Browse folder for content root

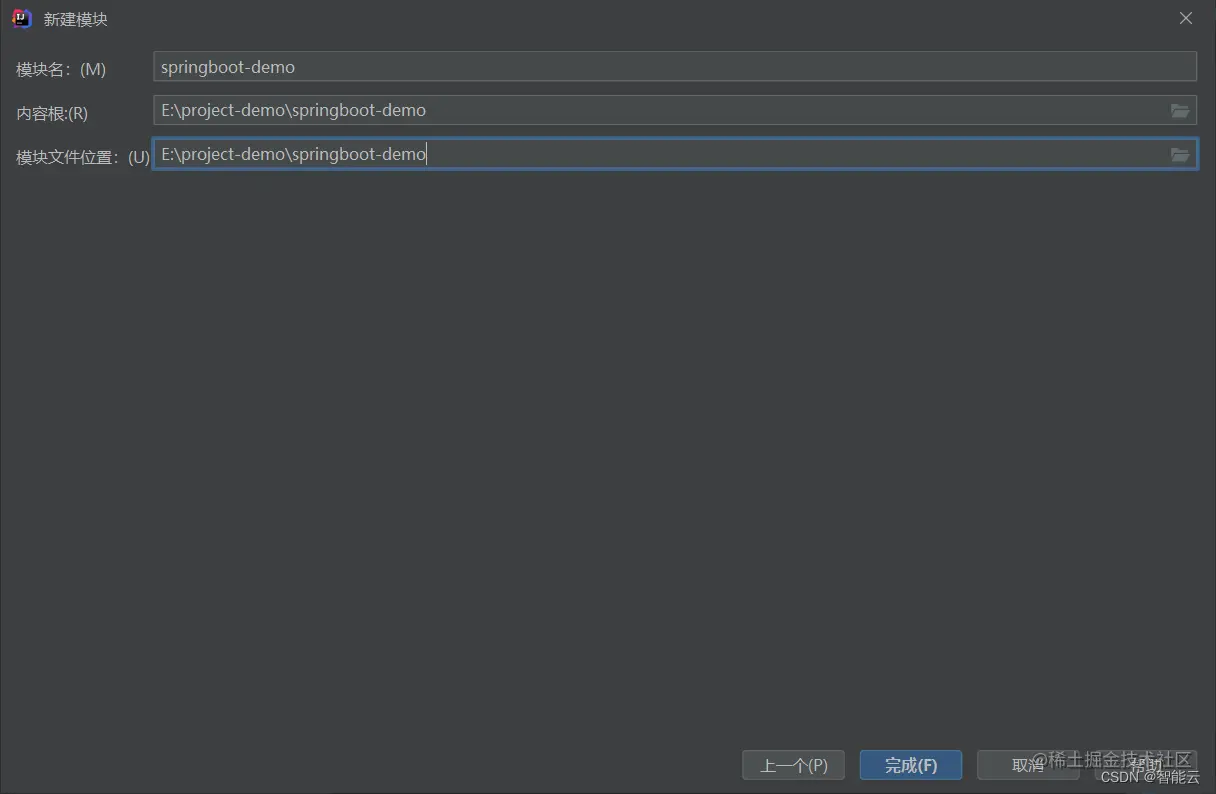tap(1181, 111)
